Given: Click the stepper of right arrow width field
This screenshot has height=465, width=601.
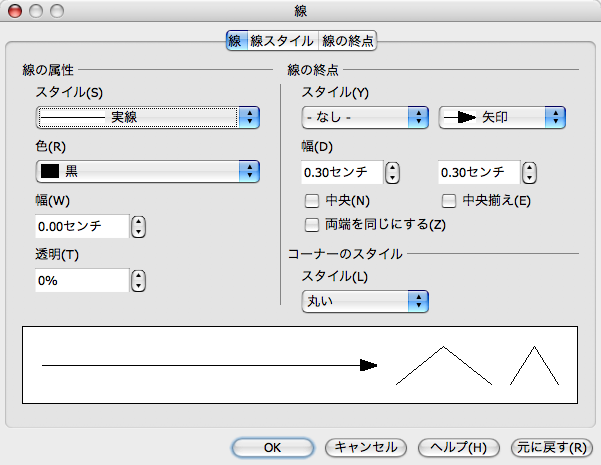Looking at the screenshot, I should coord(530,173).
